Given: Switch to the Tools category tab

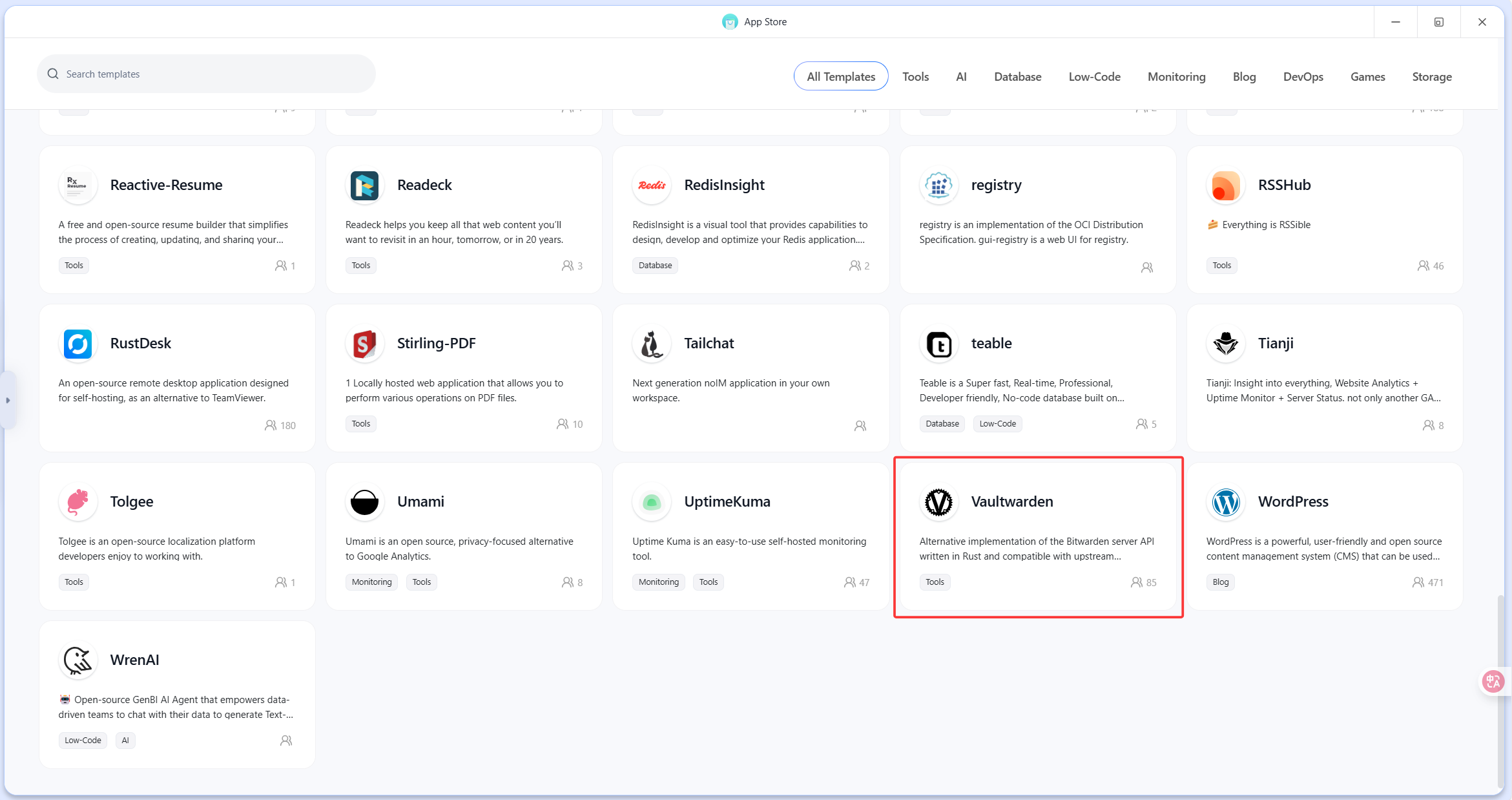Looking at the screenshot, I should (x=915, y=76).
